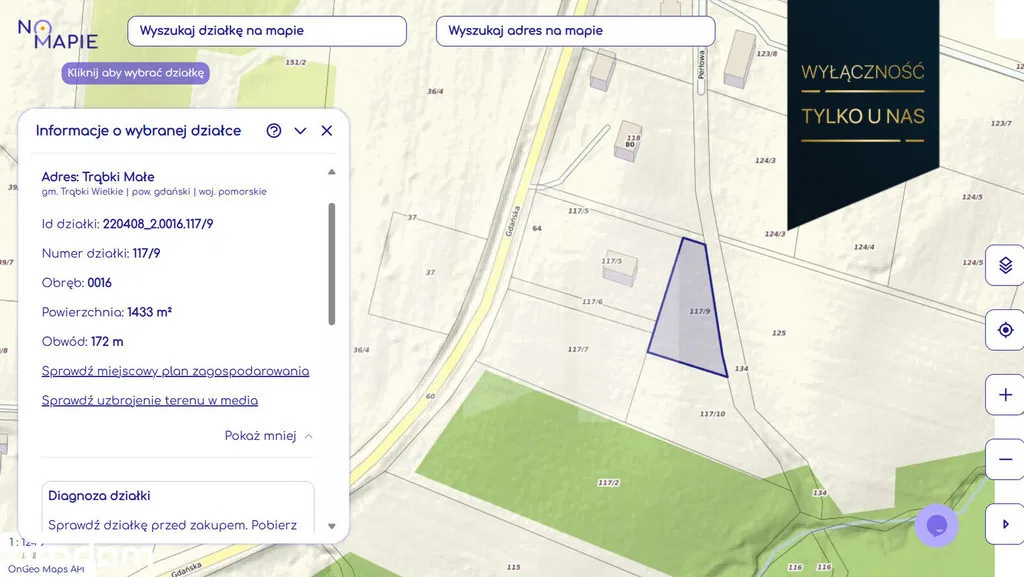This screenshot has width=1024, height=577.
Task: Select the highlighted parcel 117/9 on map
Action: (x=692, y=315)
